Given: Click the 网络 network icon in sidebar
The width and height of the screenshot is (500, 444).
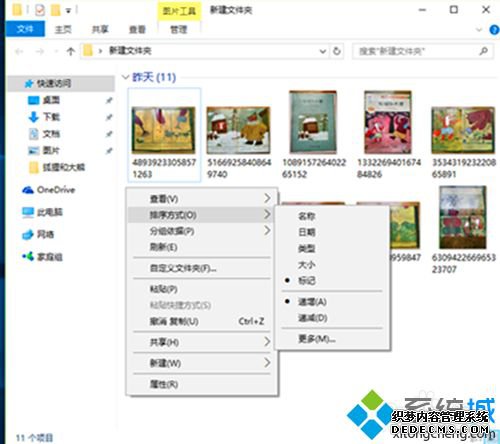Looking at the screenshot, I should pos(28,235).
